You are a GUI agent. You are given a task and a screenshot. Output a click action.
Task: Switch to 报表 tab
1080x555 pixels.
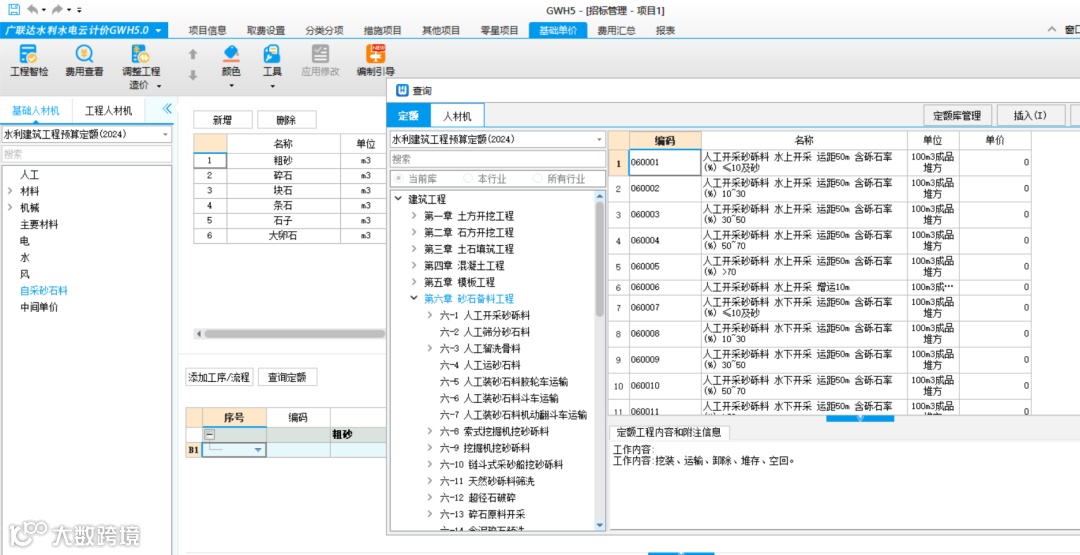tap(665, 30)
